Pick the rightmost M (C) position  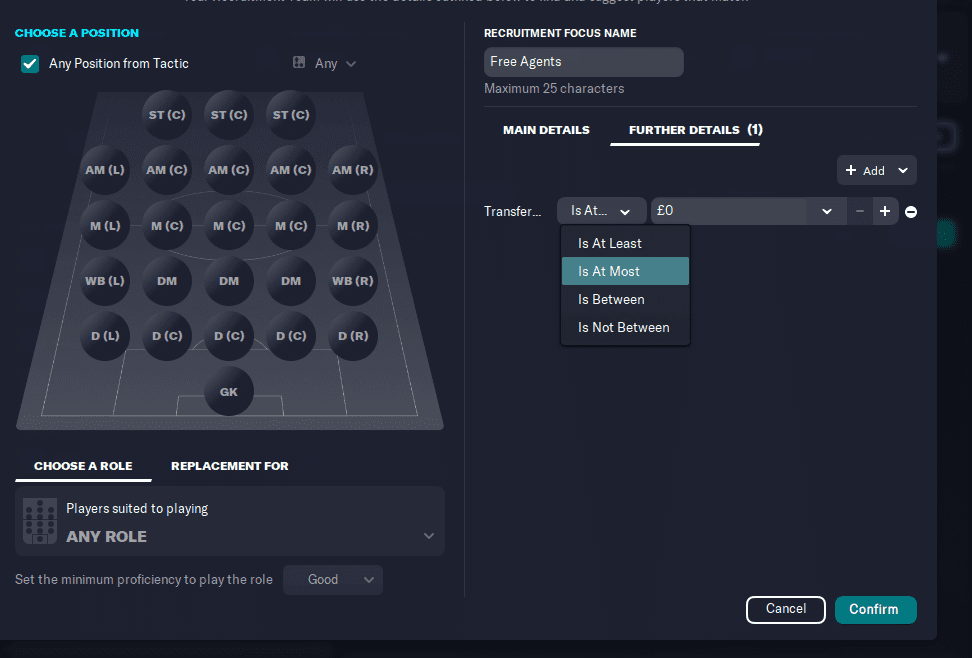[291, 226]
